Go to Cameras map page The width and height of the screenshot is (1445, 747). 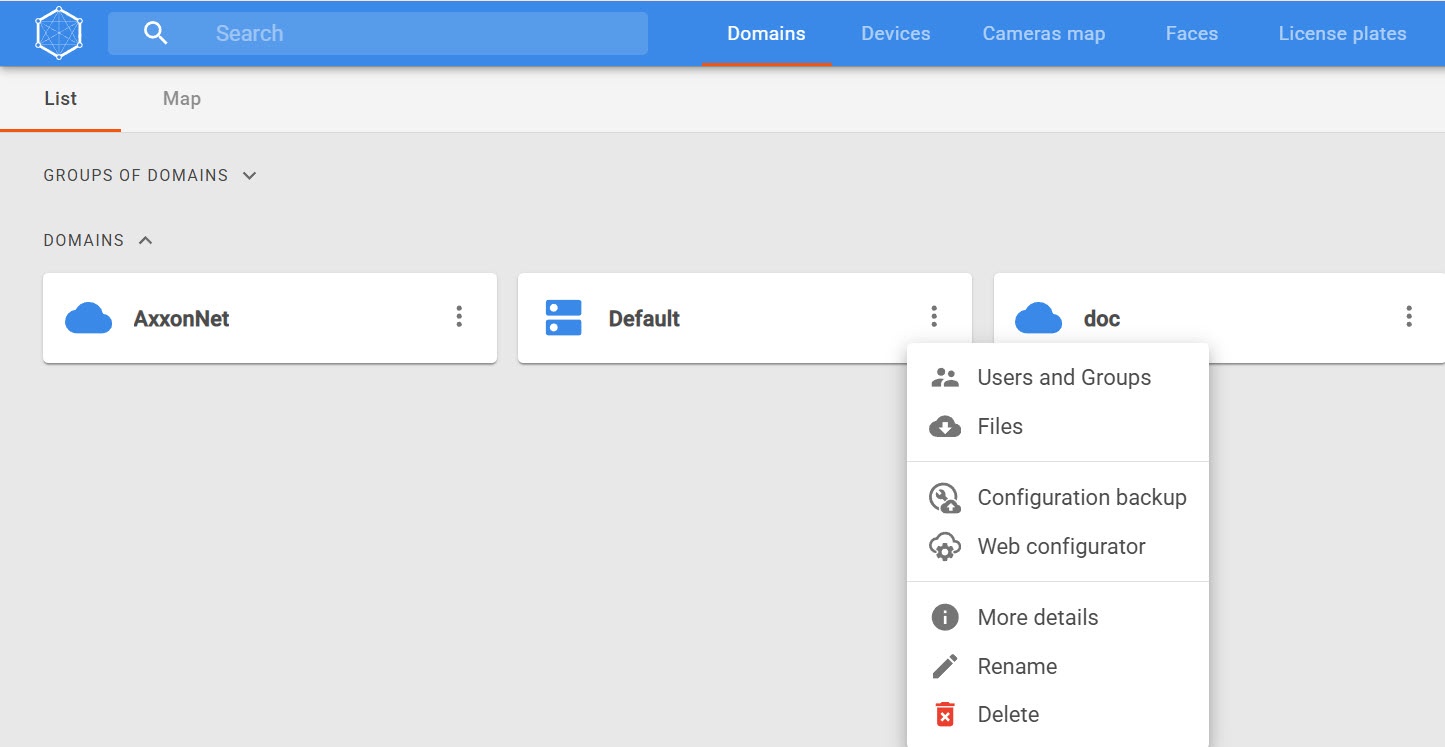point(1043,34)
